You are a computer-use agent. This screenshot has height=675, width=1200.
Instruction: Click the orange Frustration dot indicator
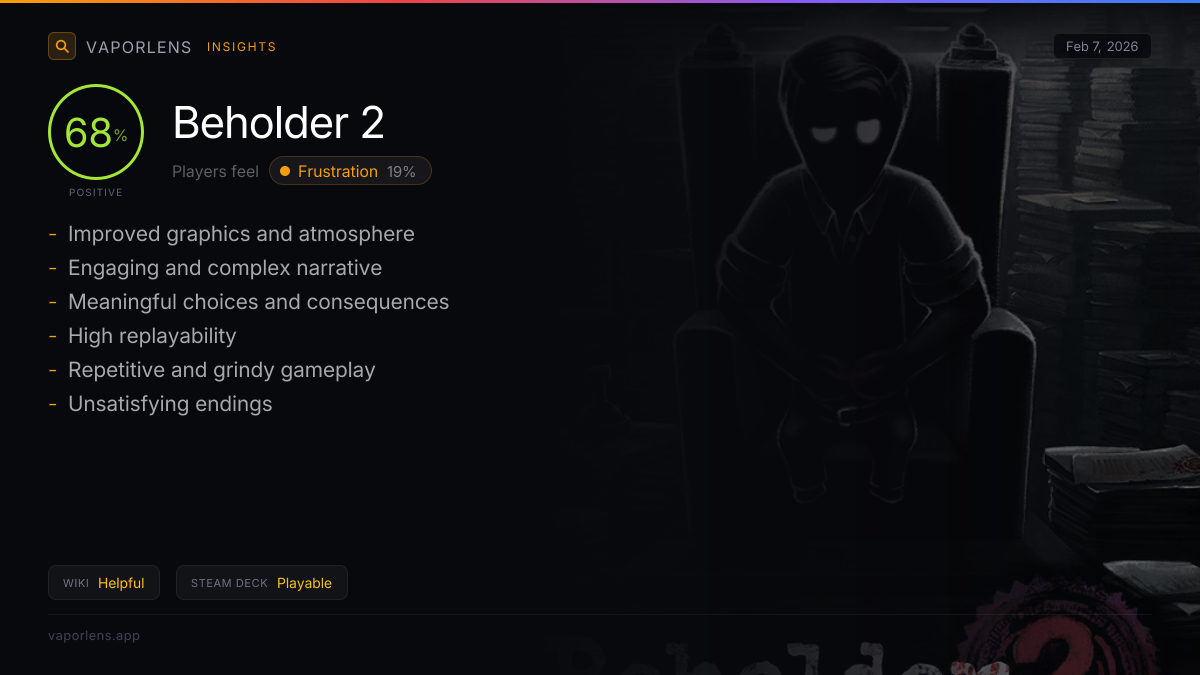pyautogui.click(x=285, y=171)
